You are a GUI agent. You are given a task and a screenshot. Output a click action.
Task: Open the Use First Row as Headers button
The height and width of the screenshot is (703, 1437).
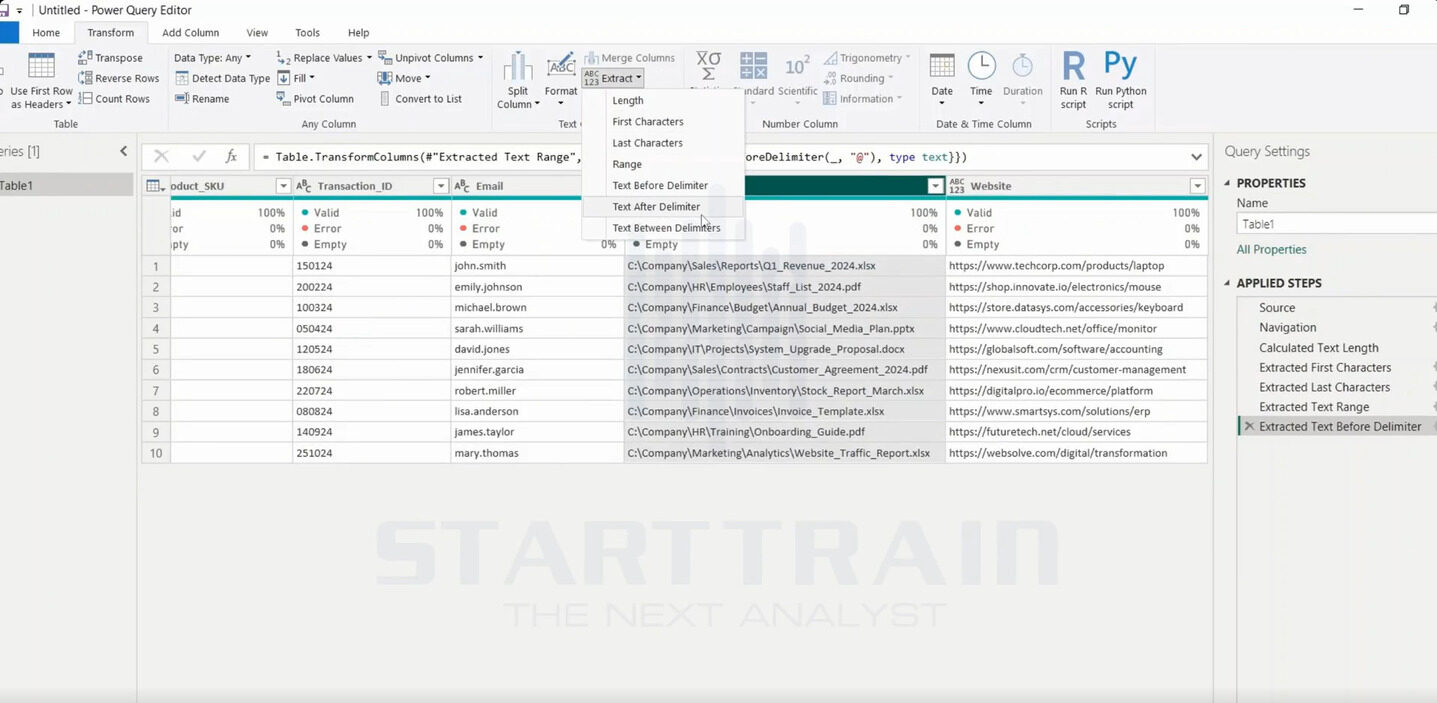pyautogui.click(x=41, y=80)
